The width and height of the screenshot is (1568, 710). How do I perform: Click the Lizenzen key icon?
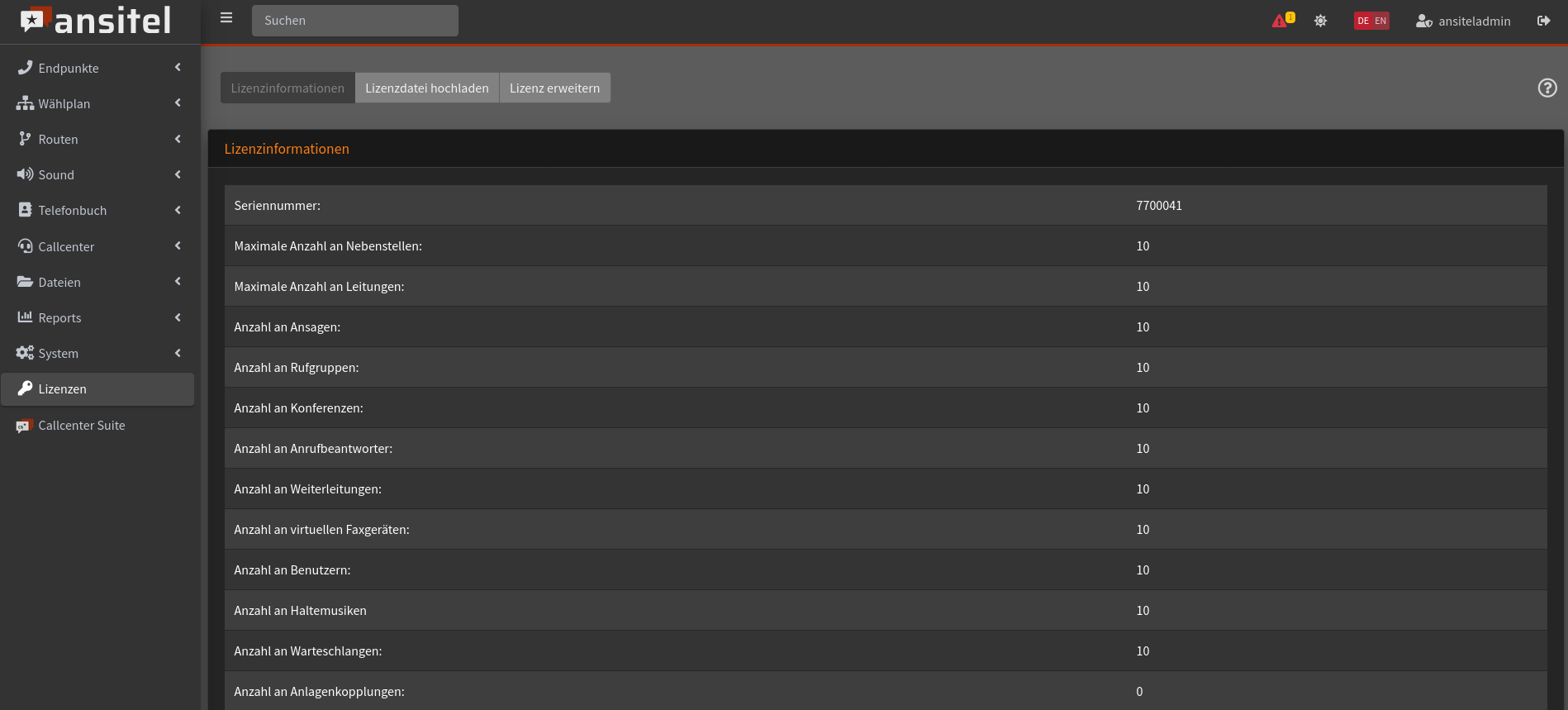click(x=25, y=388)
